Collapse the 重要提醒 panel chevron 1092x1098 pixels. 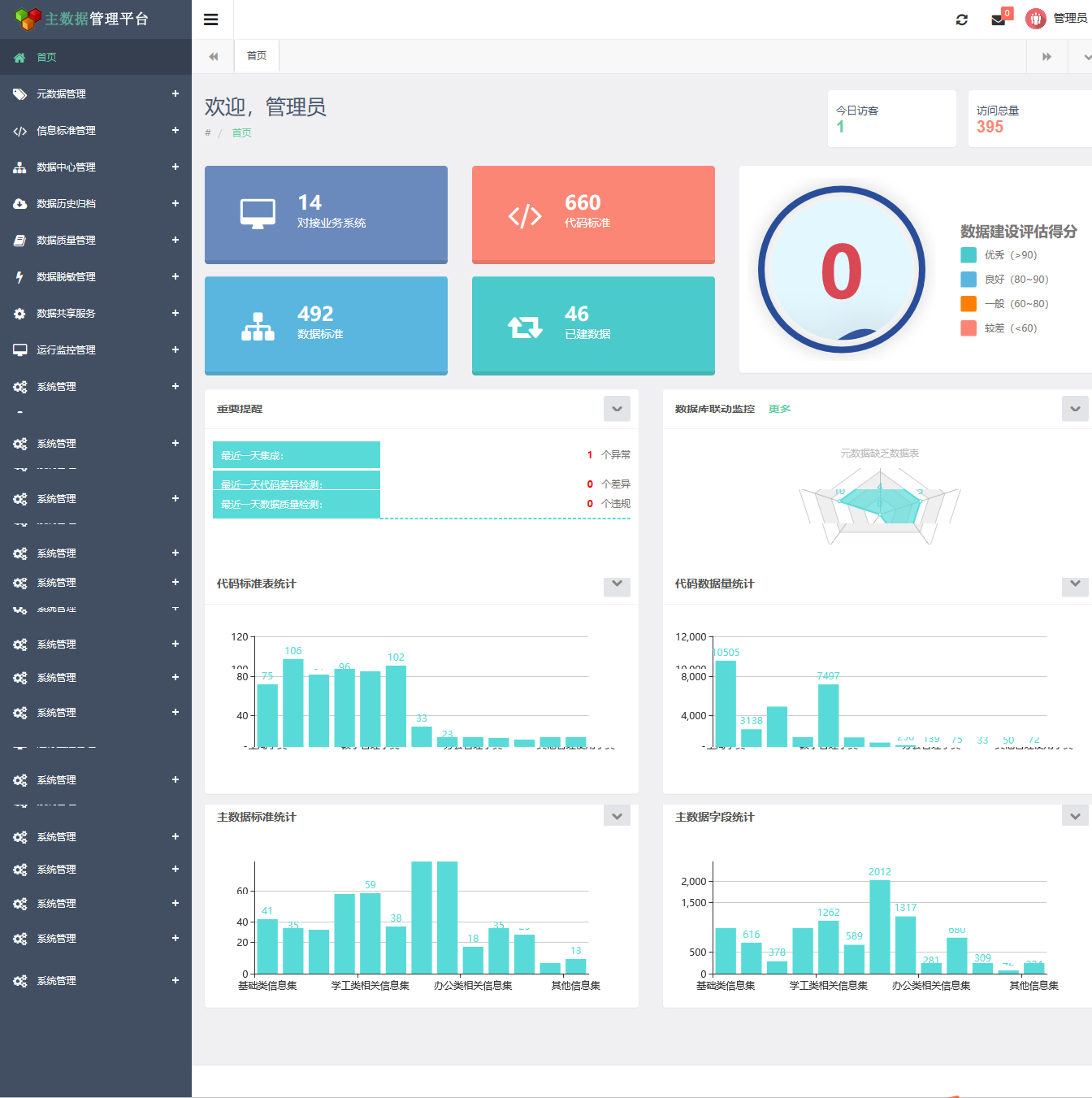[617, 409]
